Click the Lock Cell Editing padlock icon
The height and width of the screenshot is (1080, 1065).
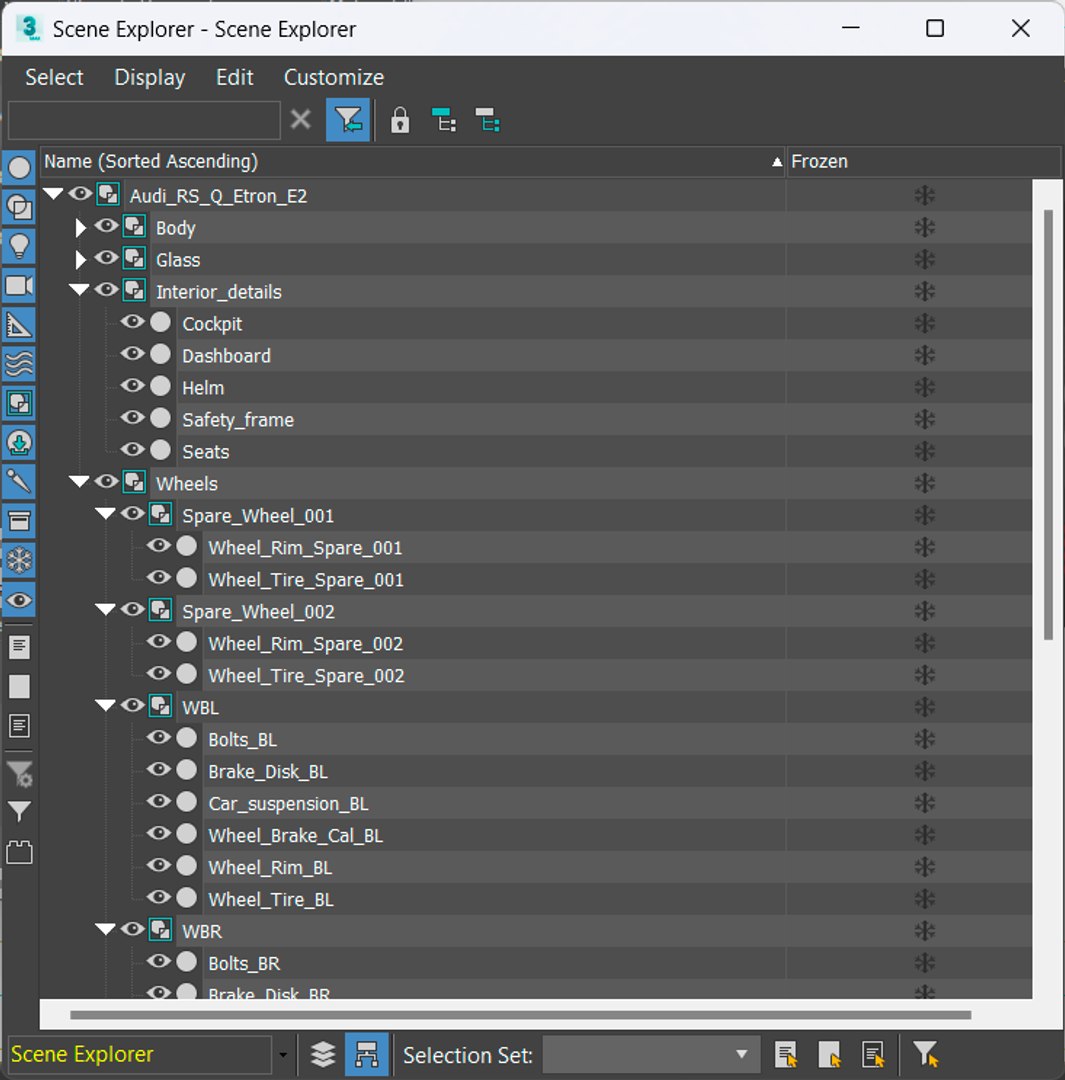coord(400,121)
